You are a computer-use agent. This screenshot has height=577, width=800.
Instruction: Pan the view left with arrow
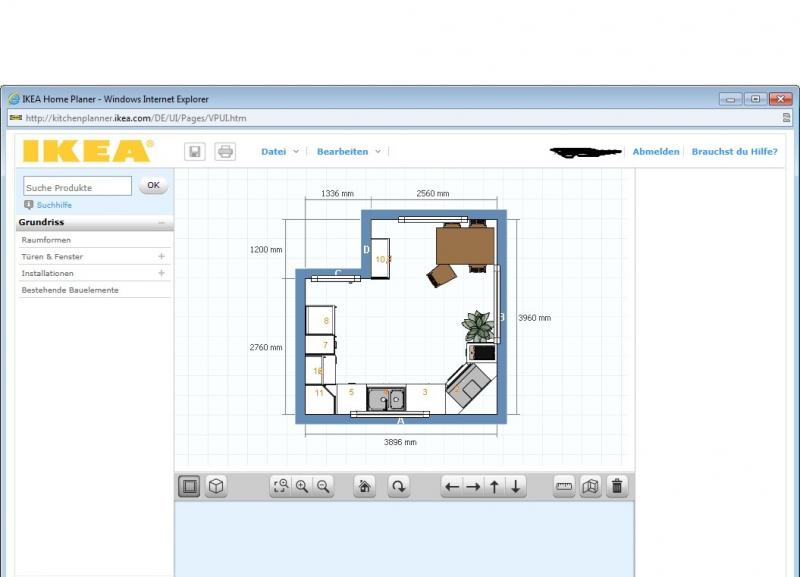tap(452, 487)
